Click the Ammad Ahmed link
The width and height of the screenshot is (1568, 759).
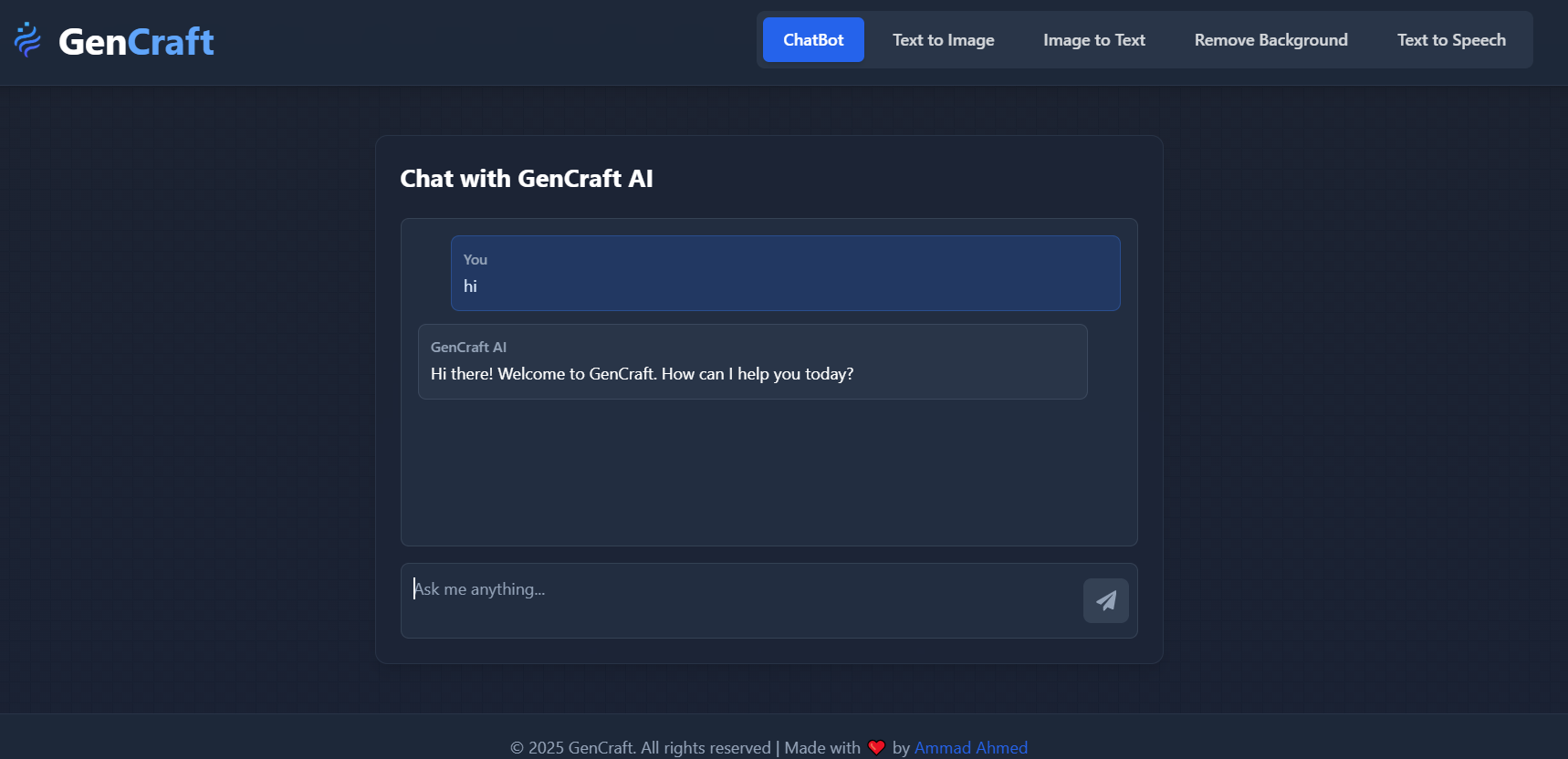point(970,746)
